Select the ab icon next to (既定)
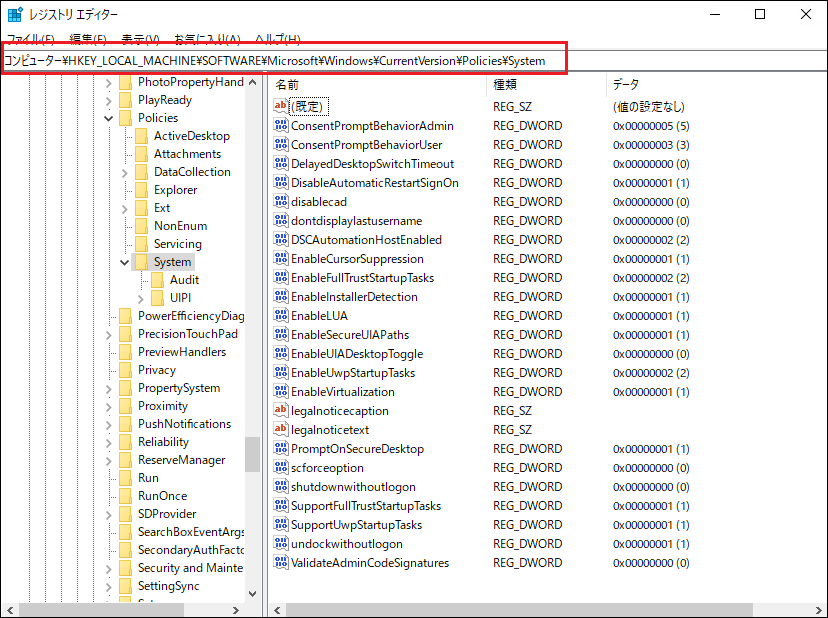The height and width of the screenshot is (618, 828). point(283,106)
